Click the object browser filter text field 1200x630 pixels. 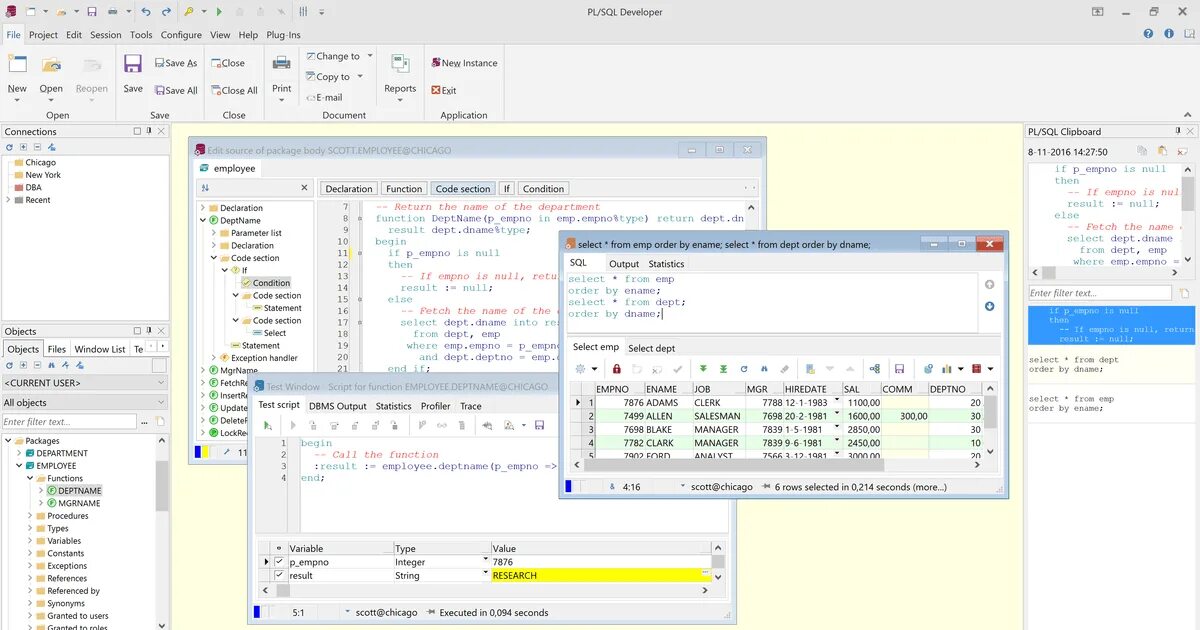[x=69, y=422]
